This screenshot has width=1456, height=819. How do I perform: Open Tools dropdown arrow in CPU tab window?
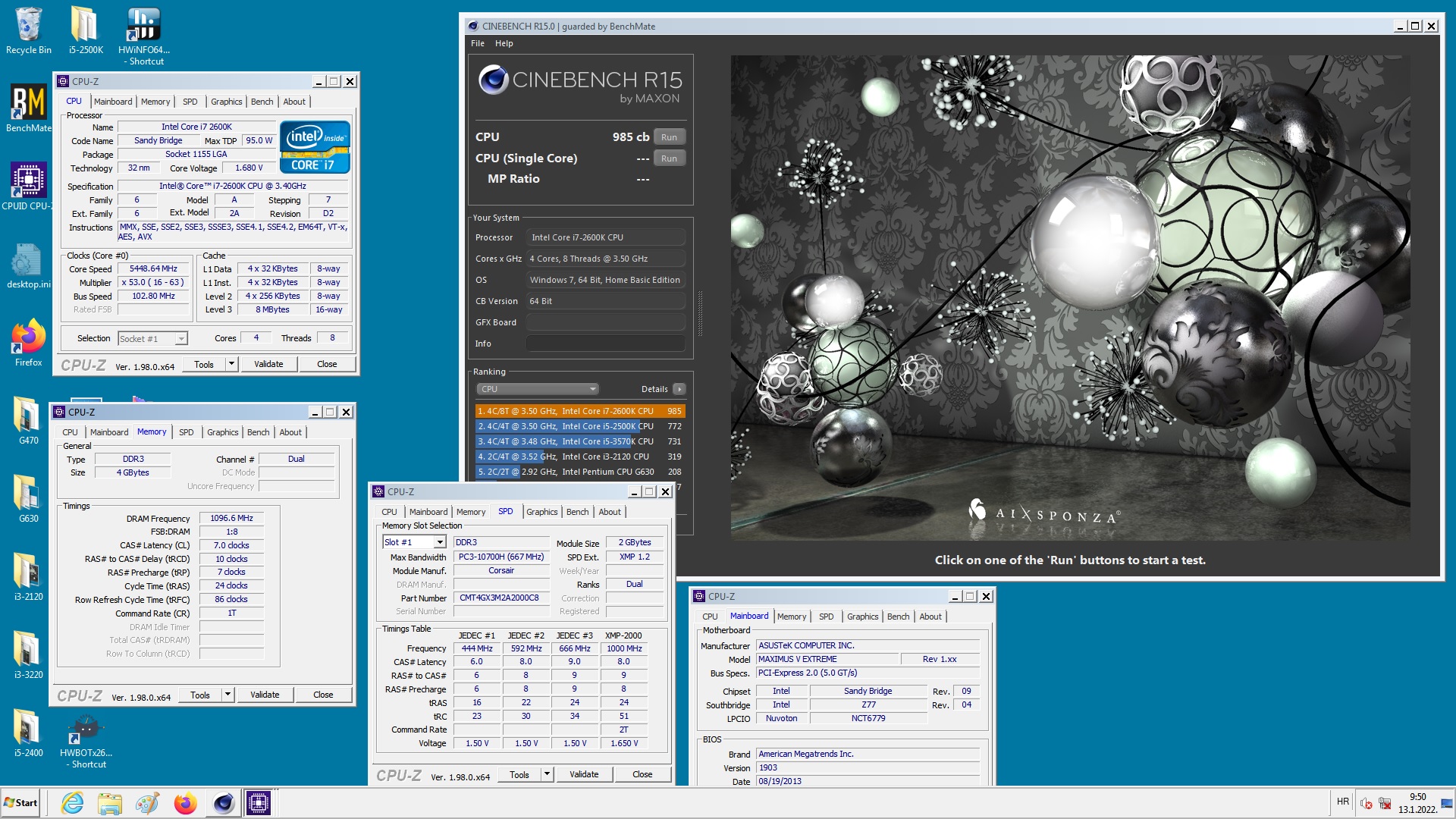tap(231, 365)
